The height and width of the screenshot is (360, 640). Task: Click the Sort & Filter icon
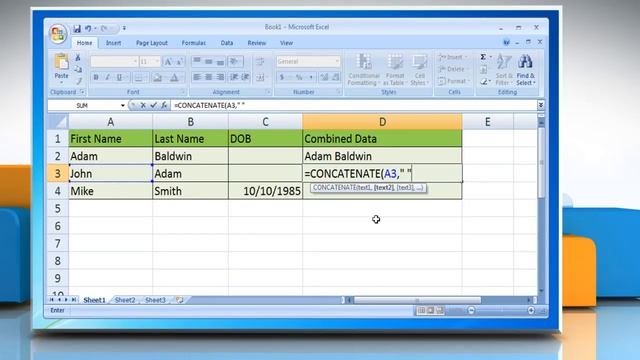click(503, 62)
